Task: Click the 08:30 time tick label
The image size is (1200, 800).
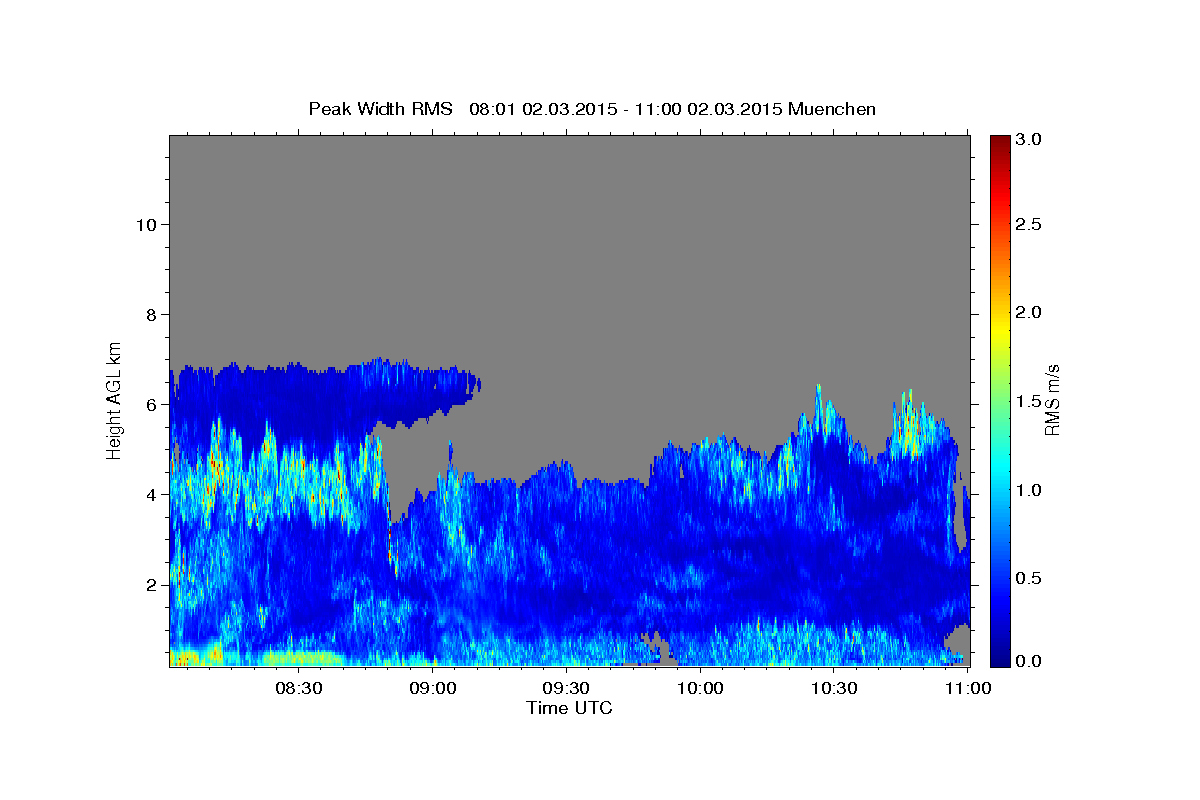Action: tap(299, 688)
